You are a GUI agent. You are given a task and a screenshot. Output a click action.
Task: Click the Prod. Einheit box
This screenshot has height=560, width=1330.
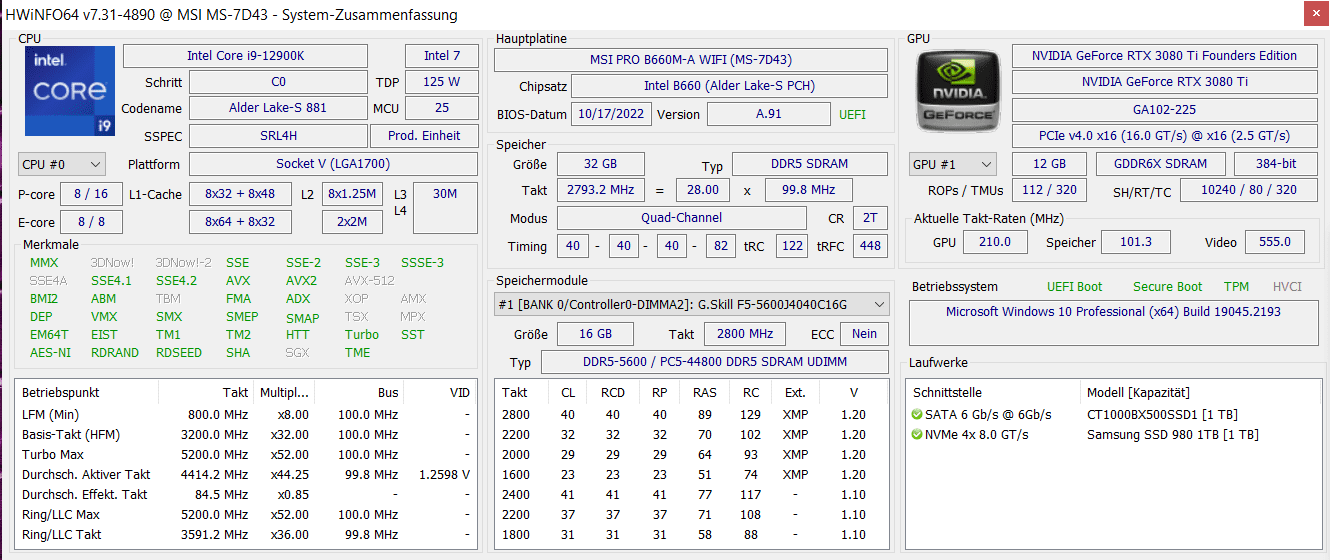click(x=424, y=136)
